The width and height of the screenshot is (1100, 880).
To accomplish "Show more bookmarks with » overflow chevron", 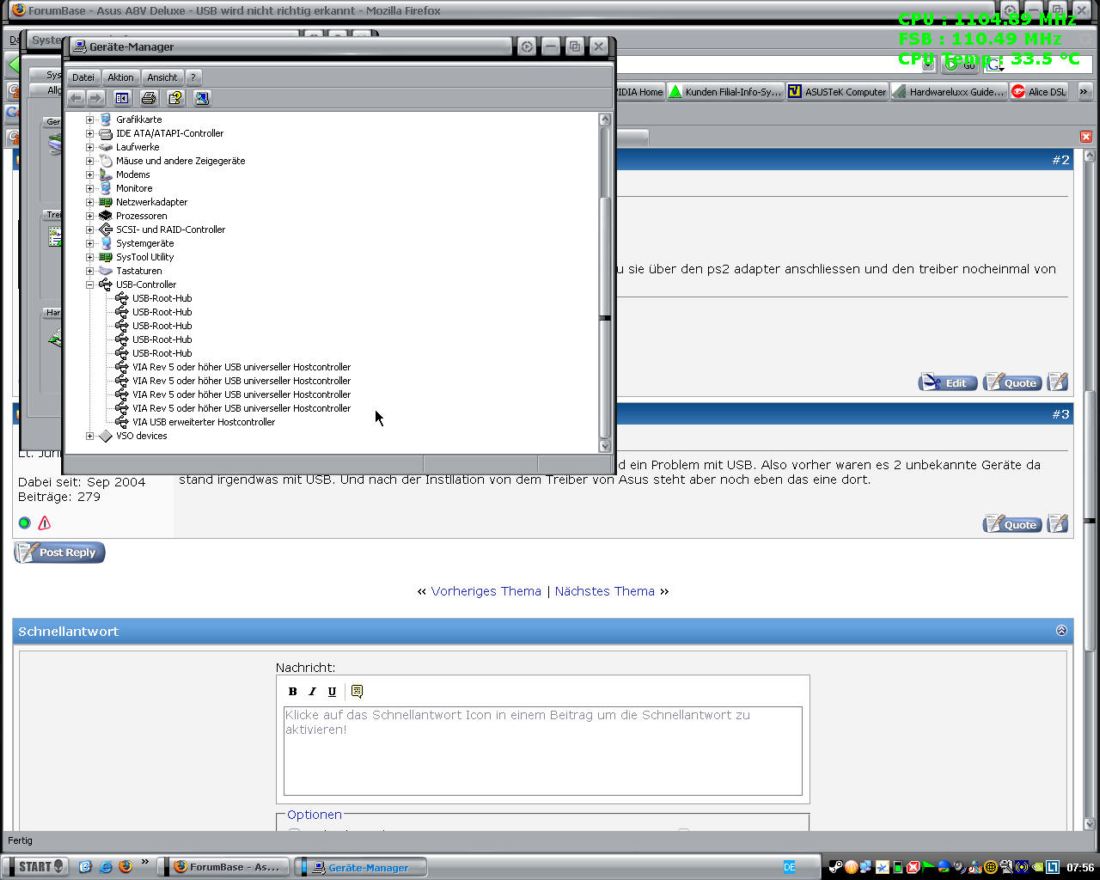I will click(1084, 91).
